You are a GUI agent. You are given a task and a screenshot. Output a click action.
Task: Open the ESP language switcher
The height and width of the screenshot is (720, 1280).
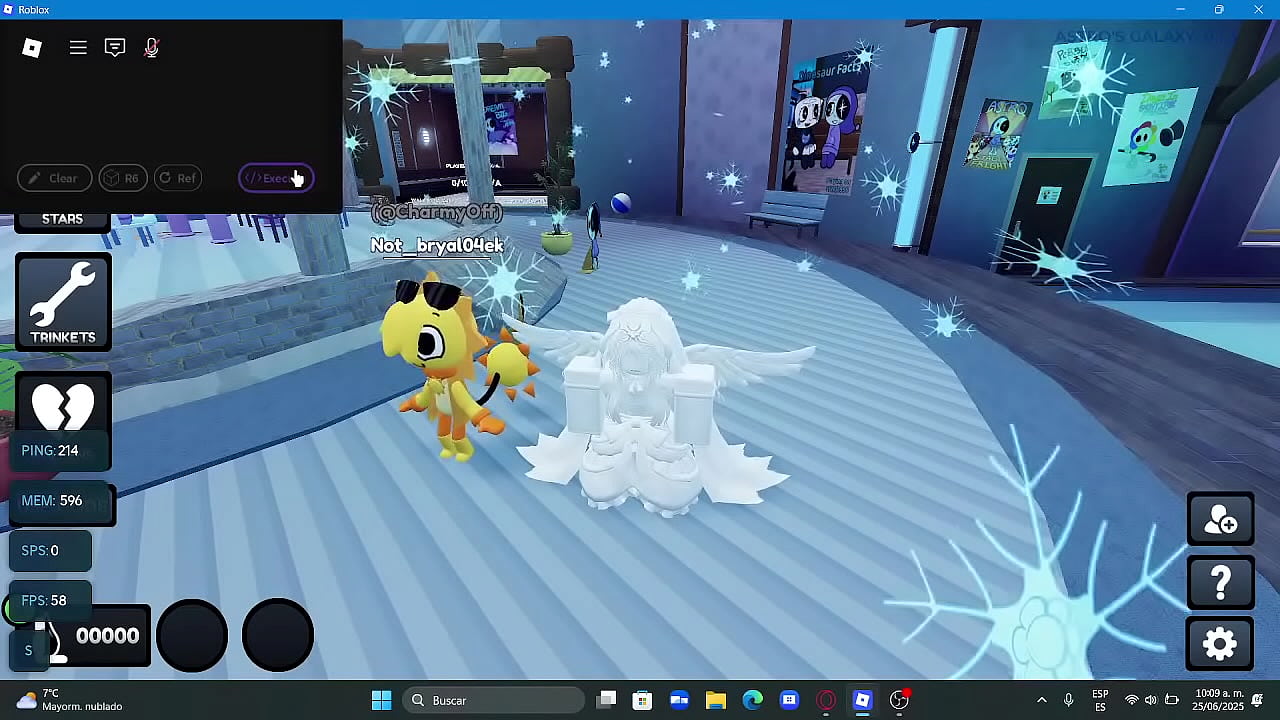coord(1100,699)
